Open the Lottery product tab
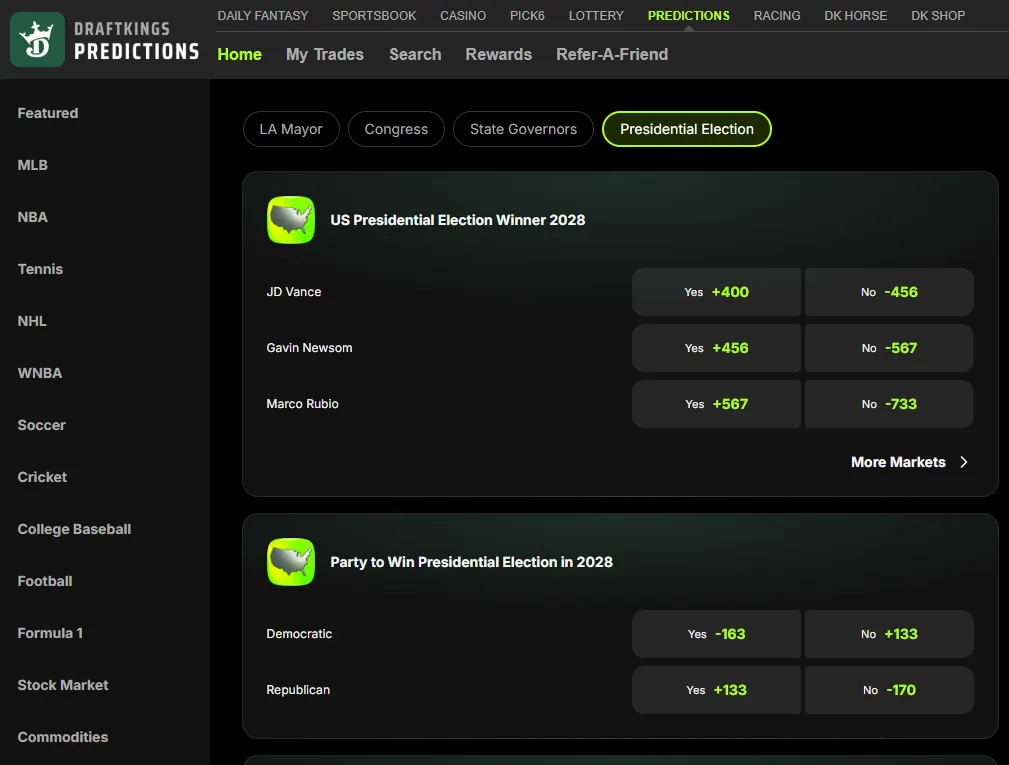This screenshot has height=765, width=1009. click(596, 15)
